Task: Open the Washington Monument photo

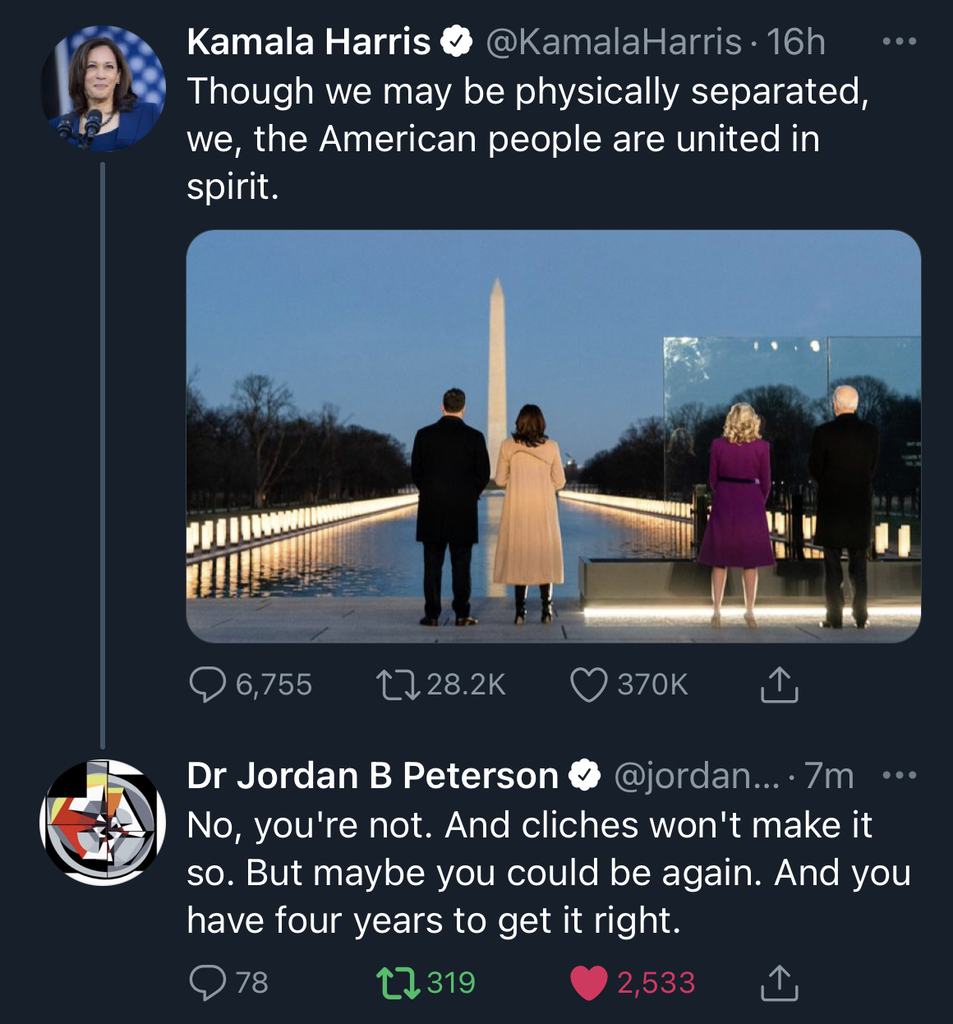Action: 553,436
